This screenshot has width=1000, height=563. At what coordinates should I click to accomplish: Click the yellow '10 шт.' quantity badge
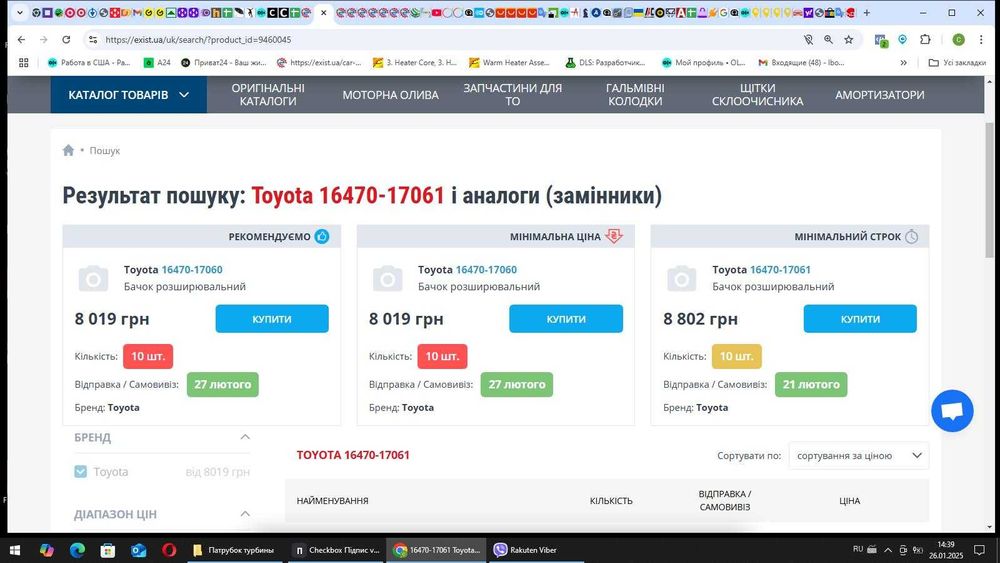737,356
